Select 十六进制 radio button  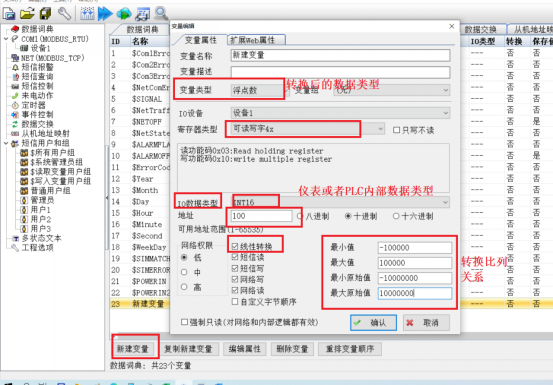[x=396, y=216]
